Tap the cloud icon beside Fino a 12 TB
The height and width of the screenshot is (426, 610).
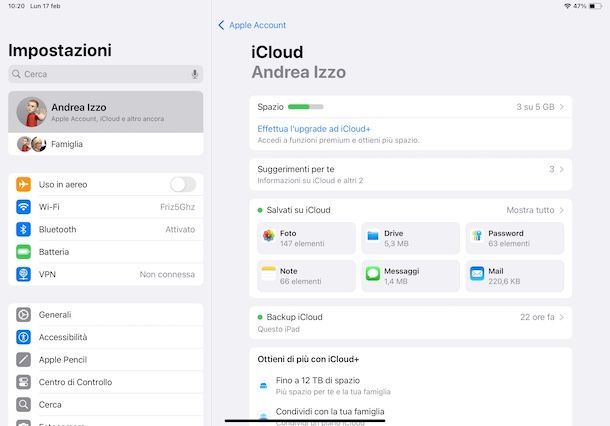(263, 386)
